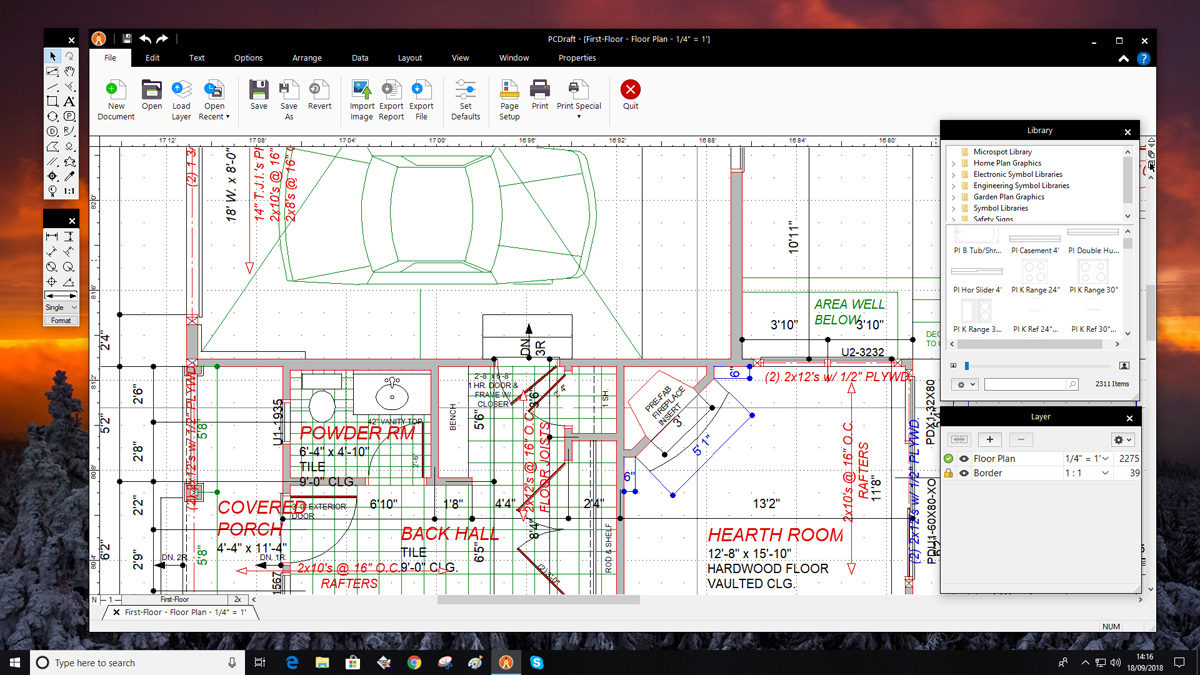Open the Layout ribbon tab
This screenshot has width=1200, height=675.
click(x=410, y=58)
